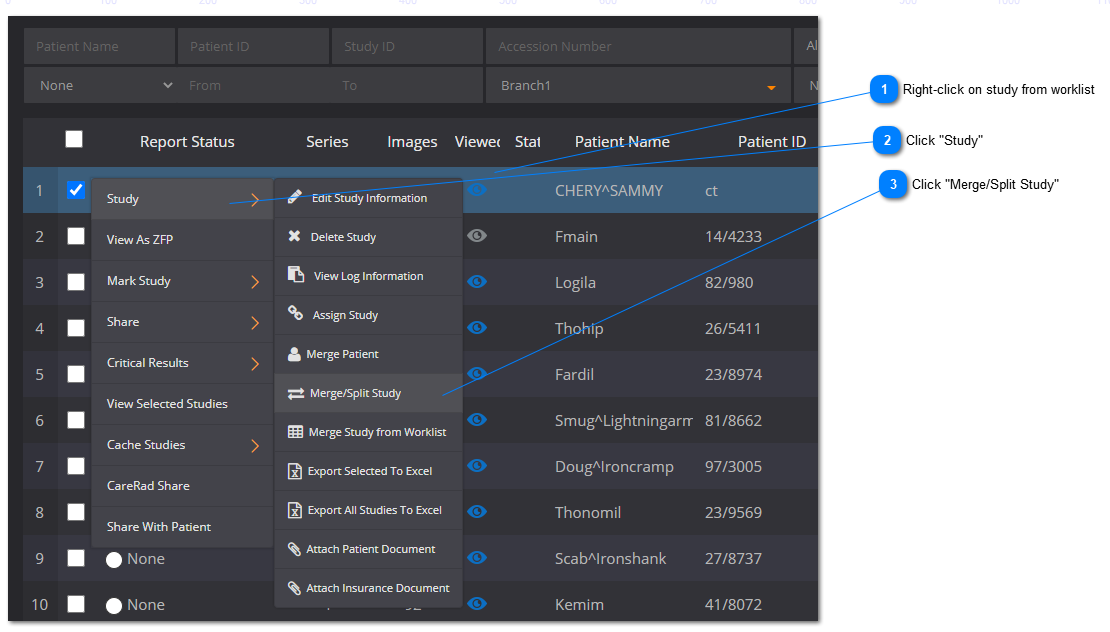Open the Branch1 dropdown
Viewport: 1110px width, 632px height.
click(x=770, y=87)
